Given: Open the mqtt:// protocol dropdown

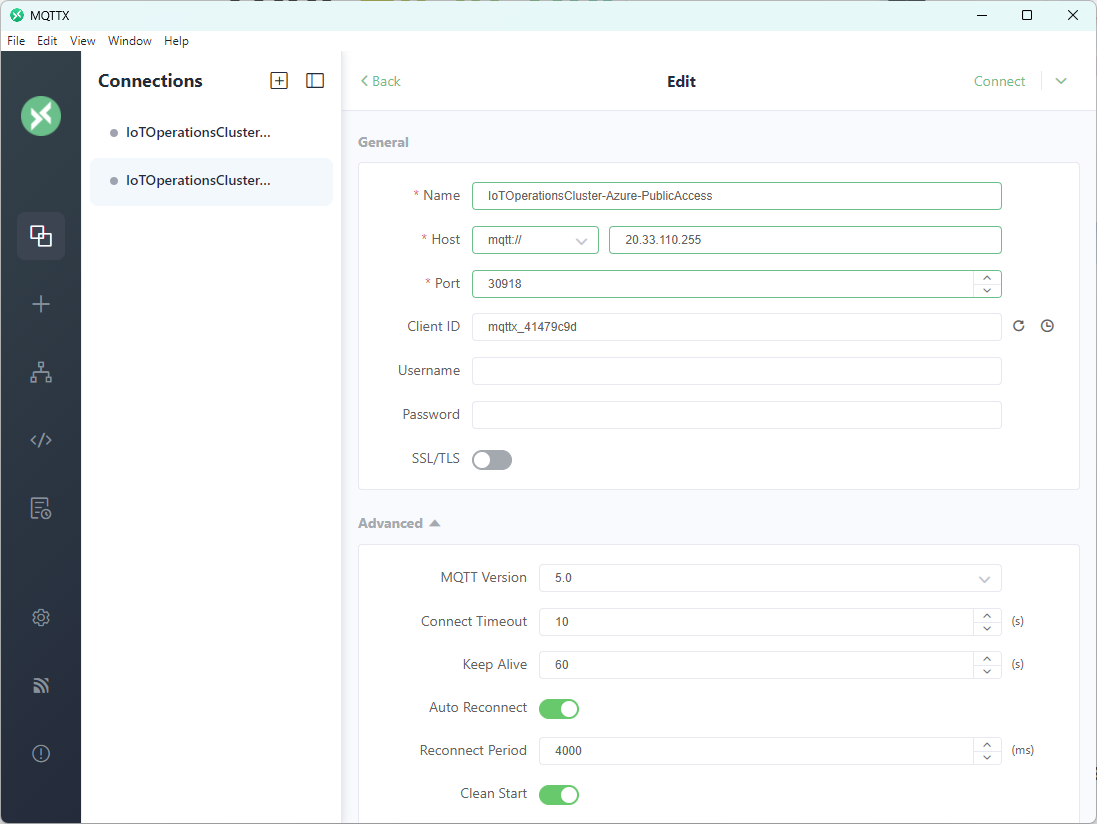Looking at the screenshot, I should (x=535, y=240).
